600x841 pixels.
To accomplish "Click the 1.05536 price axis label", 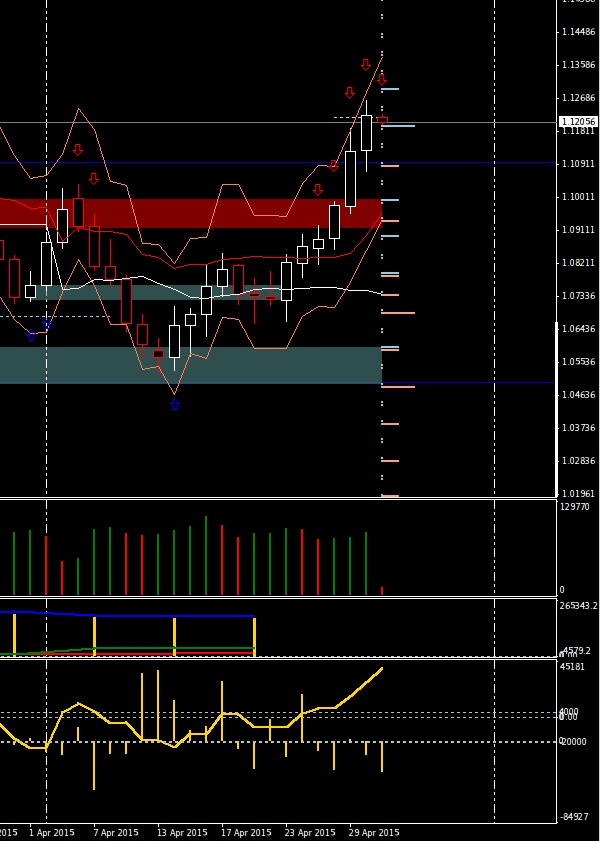I will (x=579, y=362).
